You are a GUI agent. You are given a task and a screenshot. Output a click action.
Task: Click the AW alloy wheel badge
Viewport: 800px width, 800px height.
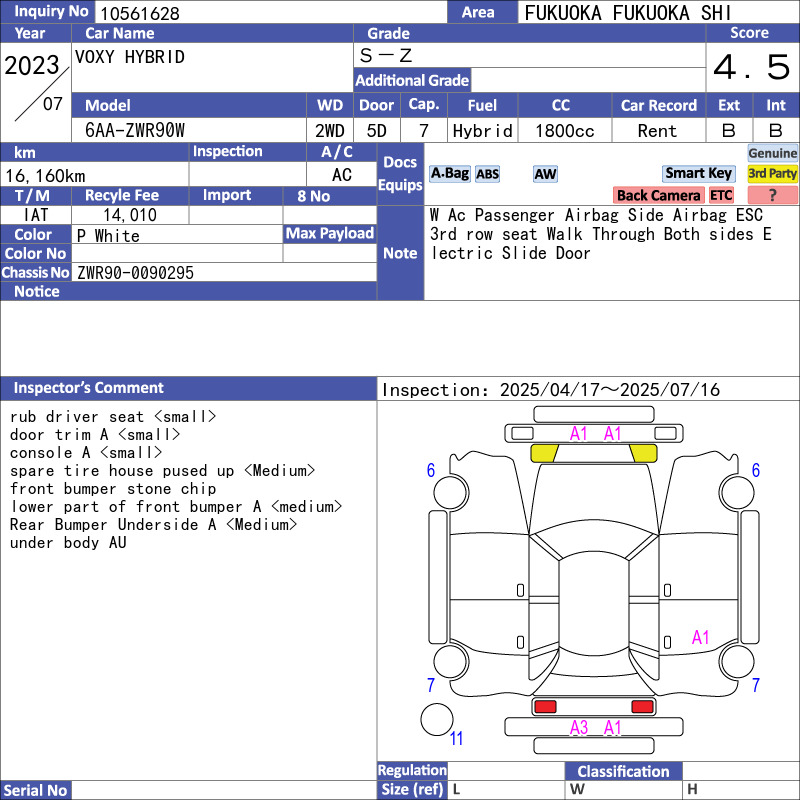(x=545, y=174)
